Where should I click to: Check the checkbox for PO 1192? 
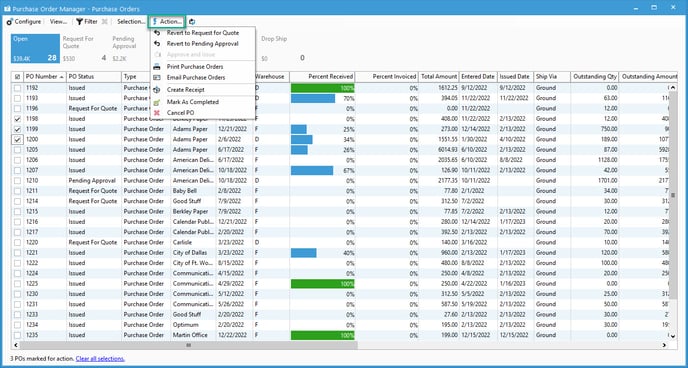[18, 88]
